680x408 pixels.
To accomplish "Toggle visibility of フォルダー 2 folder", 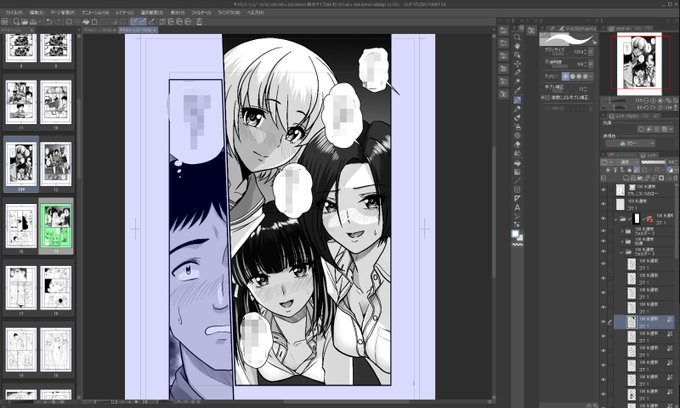I will coord(603,231).
